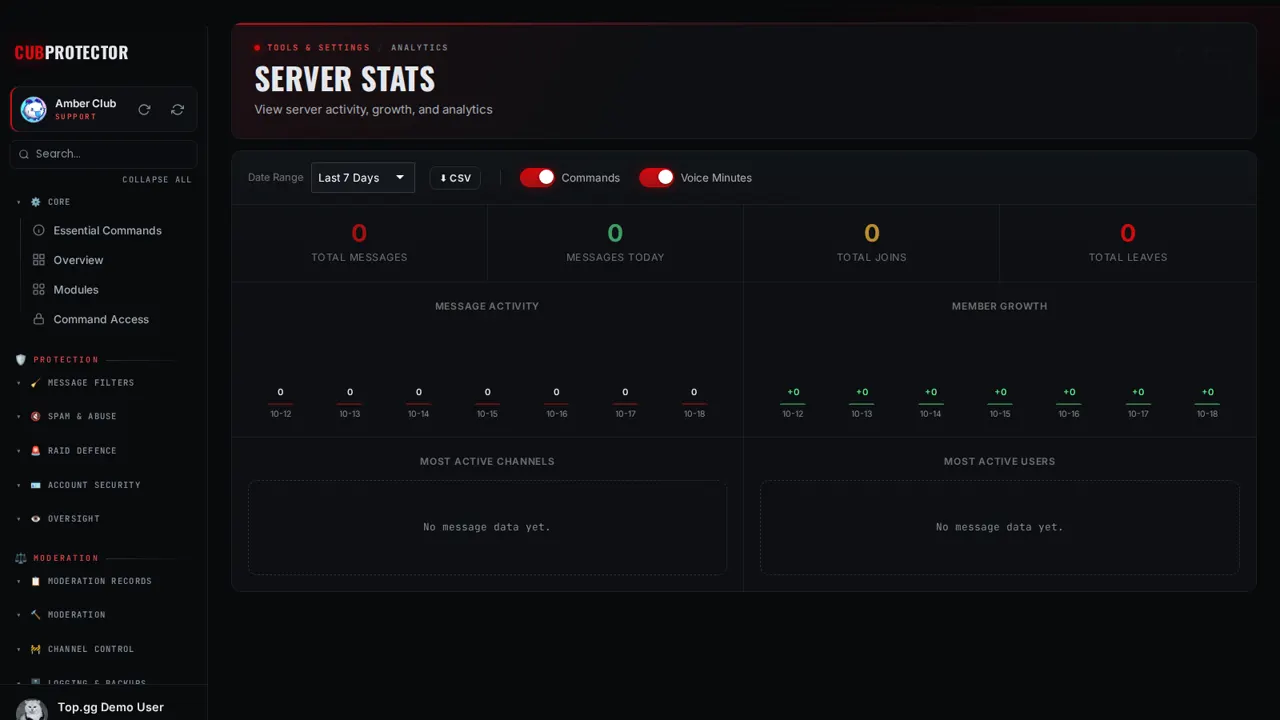Click the Total Messages stat card
This screenshot has width=1280, height=720.
pos(360,243)
